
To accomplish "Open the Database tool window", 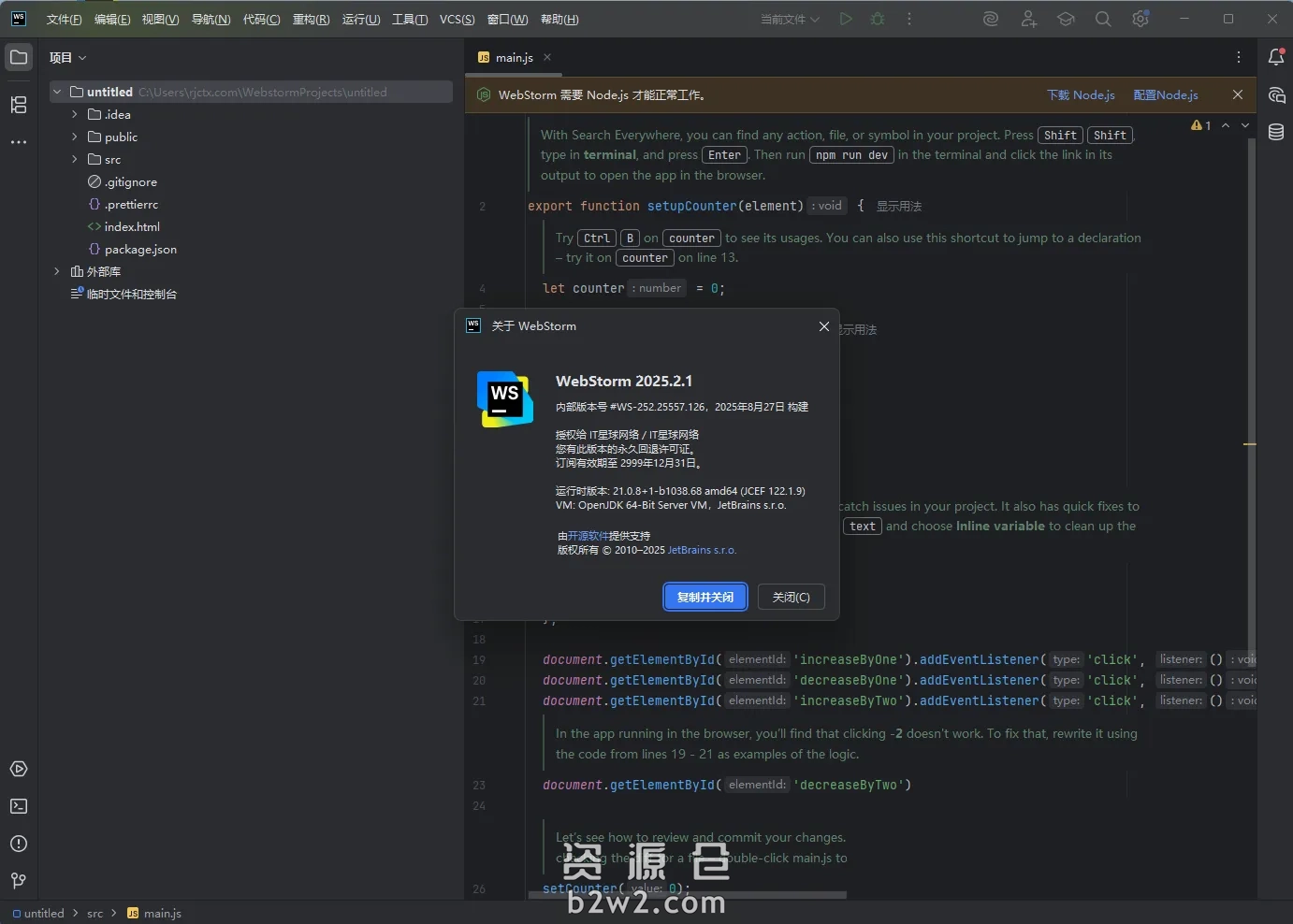I will pyautogui.click(x=1276, y=132).
